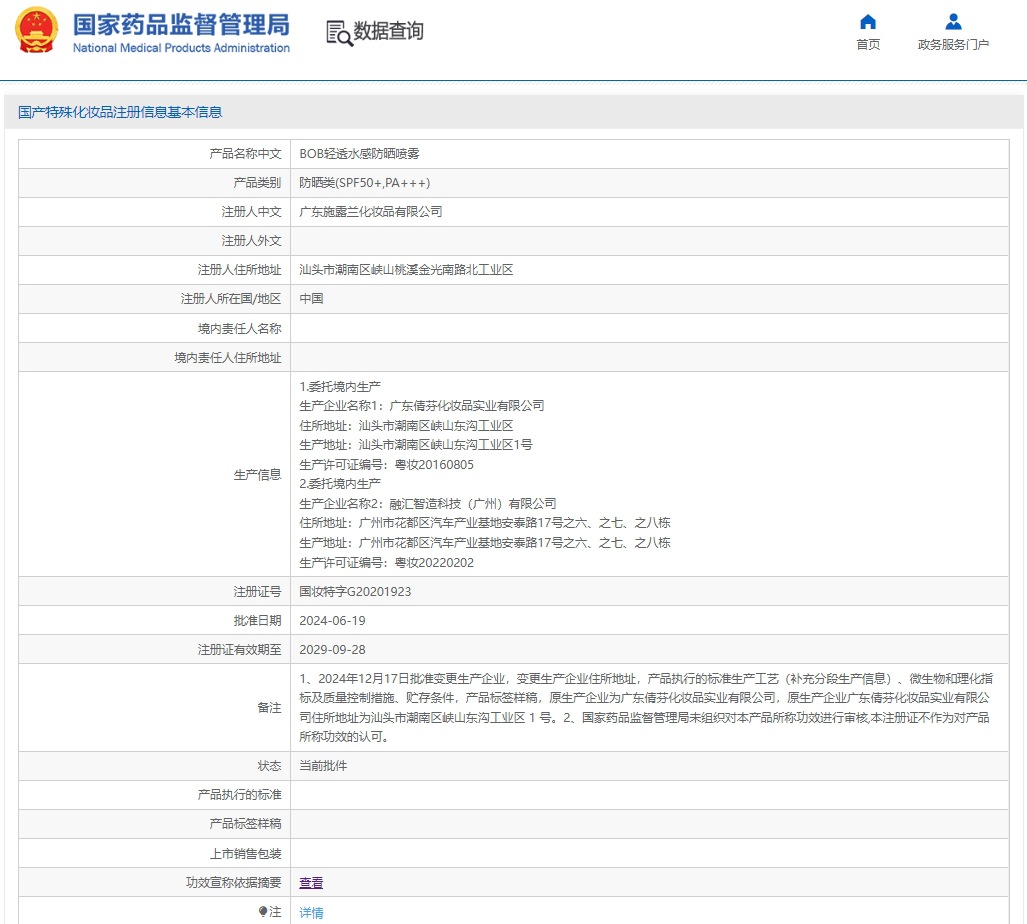Screen dimensions: 1027x924
Task: Click the registrant name 广东施露兰化妆品有限公司
Action: point(370,212)
